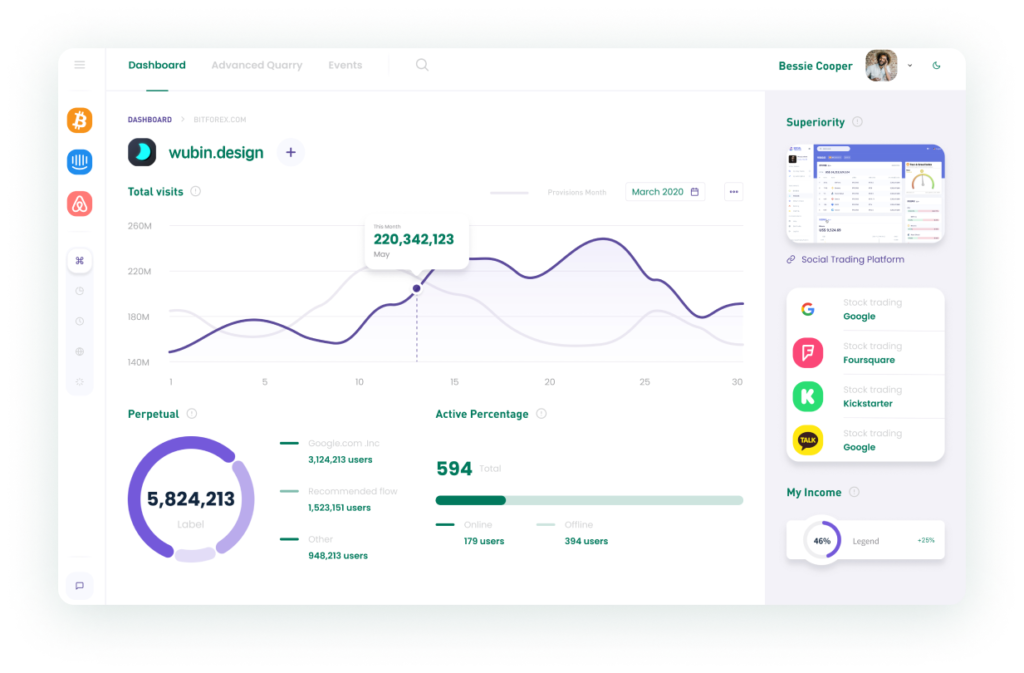Click the link chain icon beside Social Trading
The width and height of the screenshot is (1024, 673).
(x=791, y=259)
